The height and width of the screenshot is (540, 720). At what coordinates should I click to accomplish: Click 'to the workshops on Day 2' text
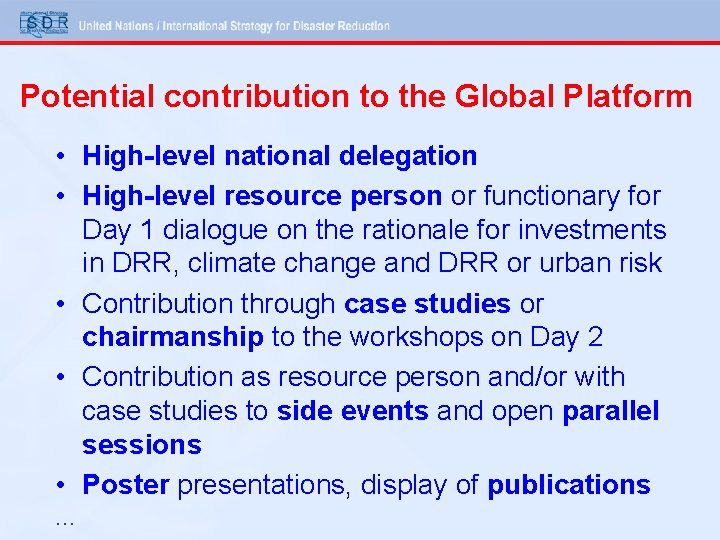[x=437, y=337]
